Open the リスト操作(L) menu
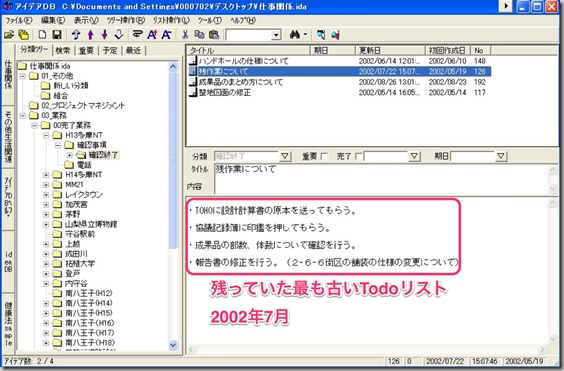Screen dimensions: 564x371 click(x=171, y=20)
